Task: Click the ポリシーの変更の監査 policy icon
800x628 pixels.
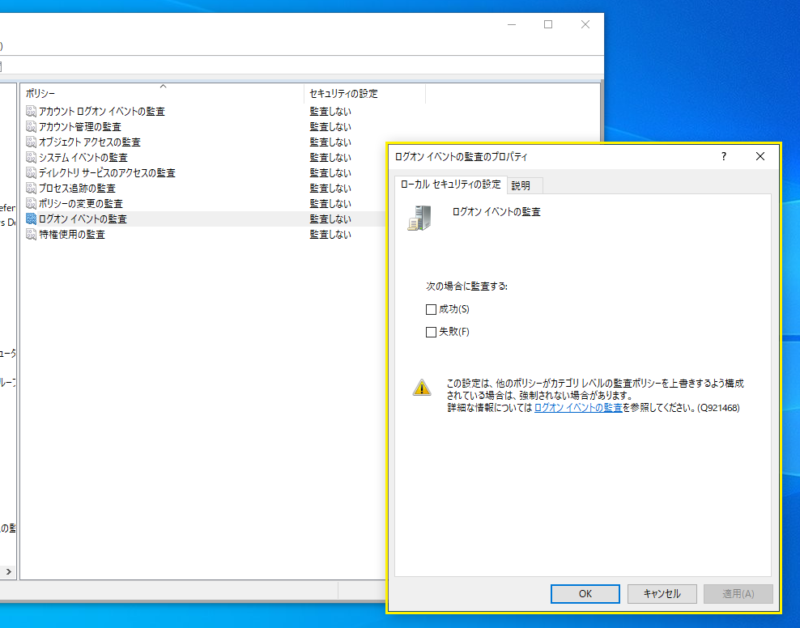Action: [x=31, y=203]
